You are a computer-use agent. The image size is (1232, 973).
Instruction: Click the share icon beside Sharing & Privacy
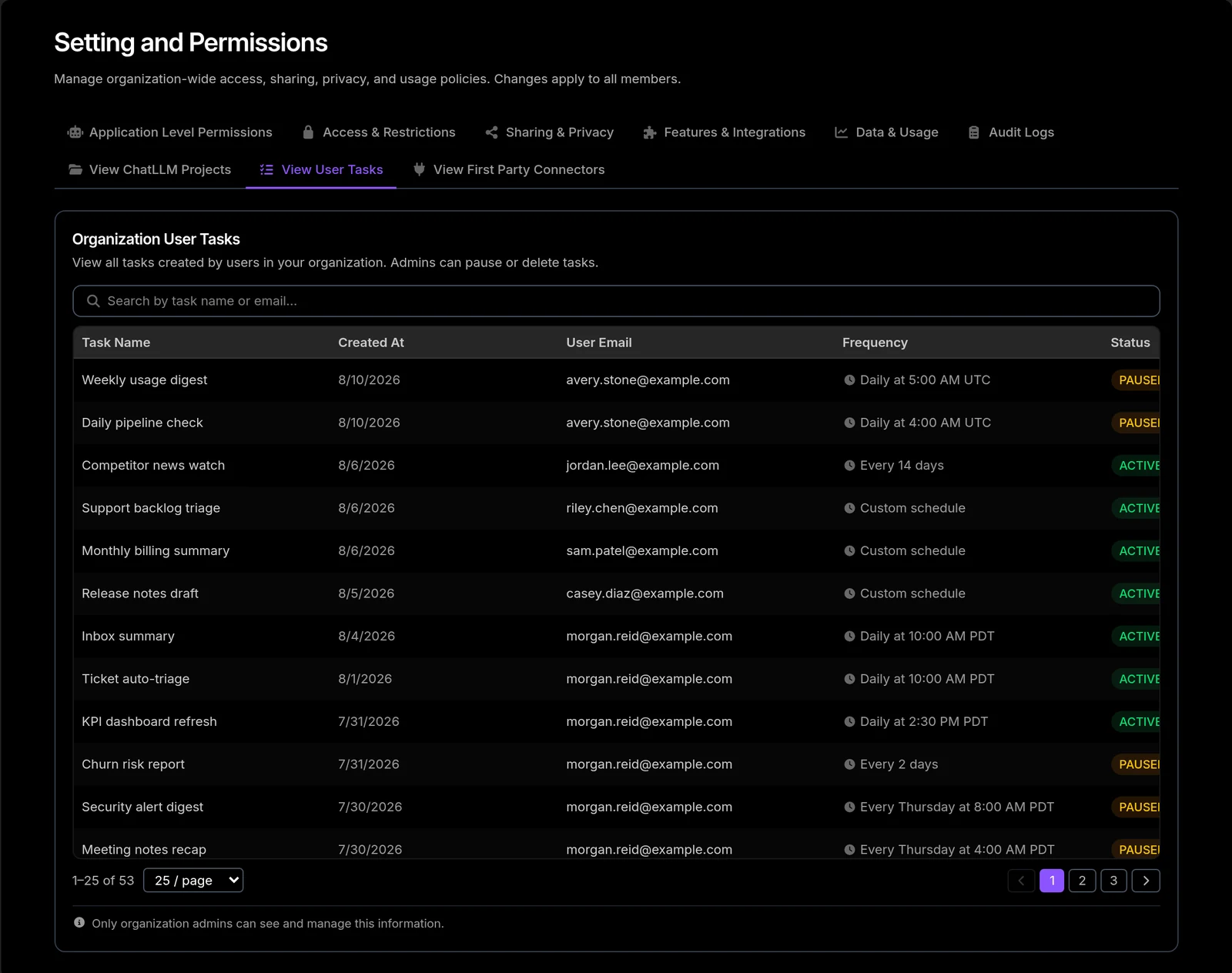coord(491,132)
